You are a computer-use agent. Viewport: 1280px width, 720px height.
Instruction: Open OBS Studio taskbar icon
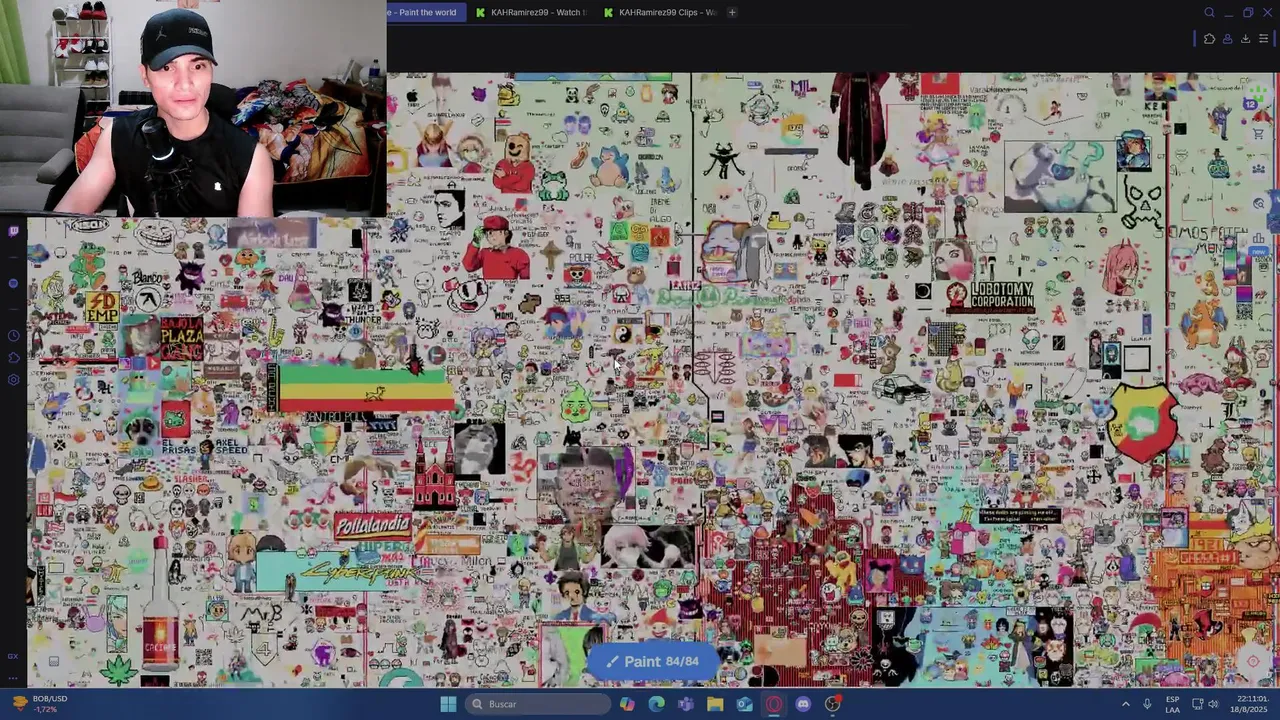pyautogui.click(x=832, y=704)
